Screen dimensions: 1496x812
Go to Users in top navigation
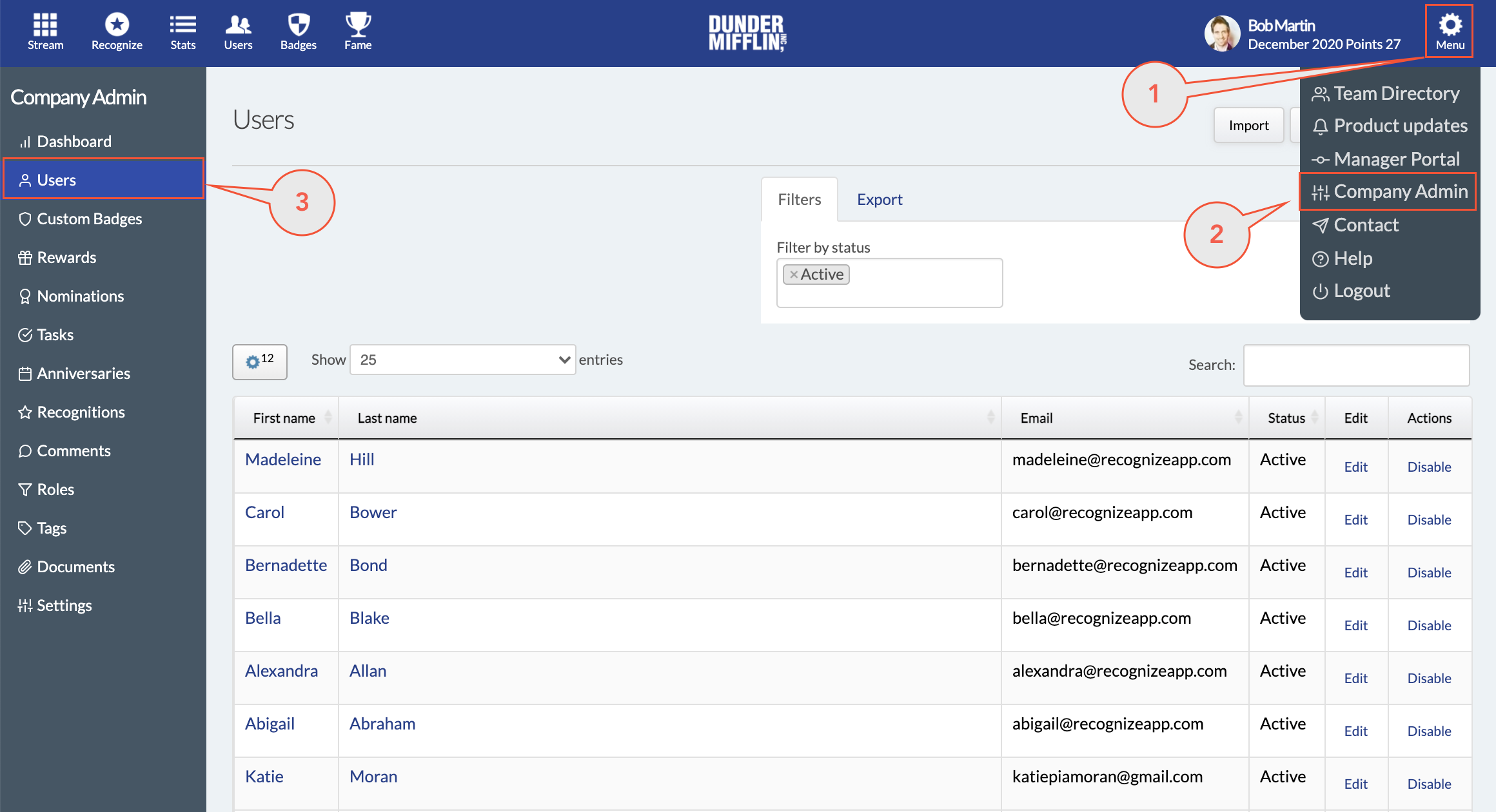click(238, 32)
